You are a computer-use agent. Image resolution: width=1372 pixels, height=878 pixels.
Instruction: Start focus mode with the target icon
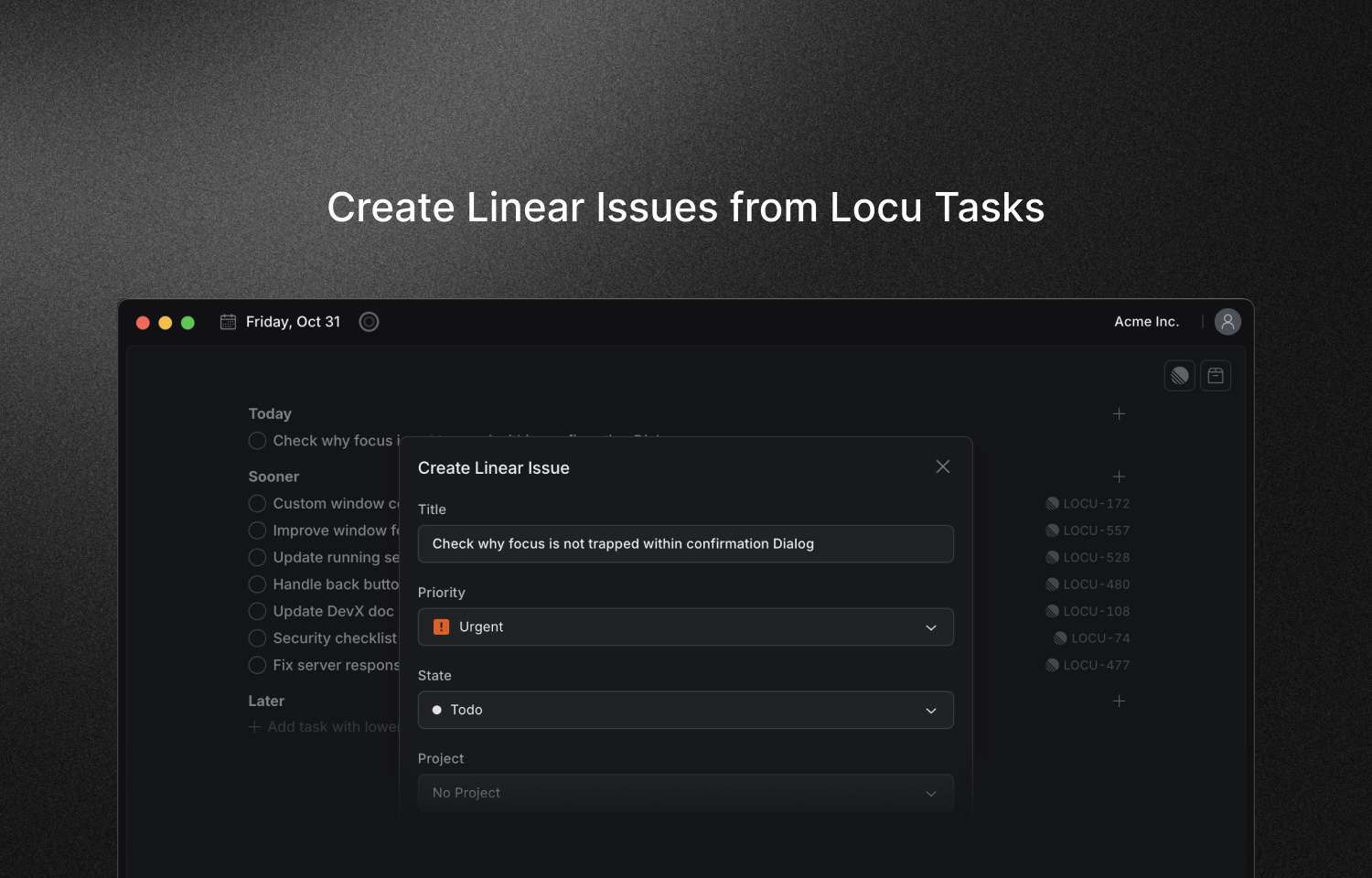369,321
